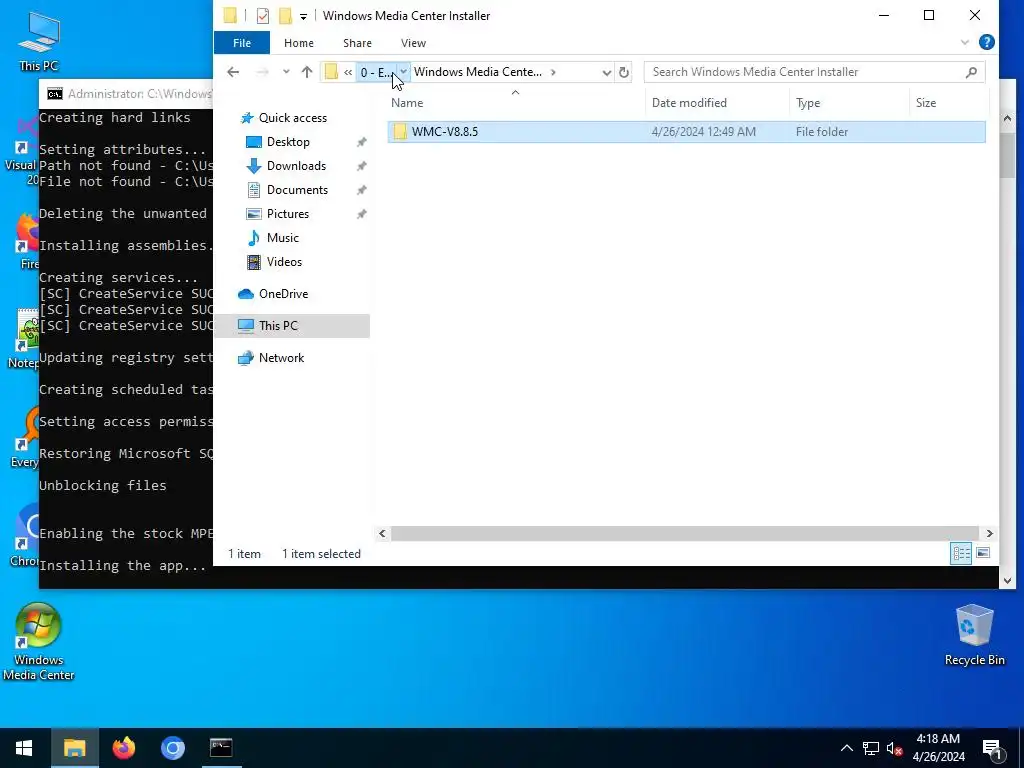Click the search magnifier icon
This screenshot has width=1024, height=768.
click(x=971, y=72)
